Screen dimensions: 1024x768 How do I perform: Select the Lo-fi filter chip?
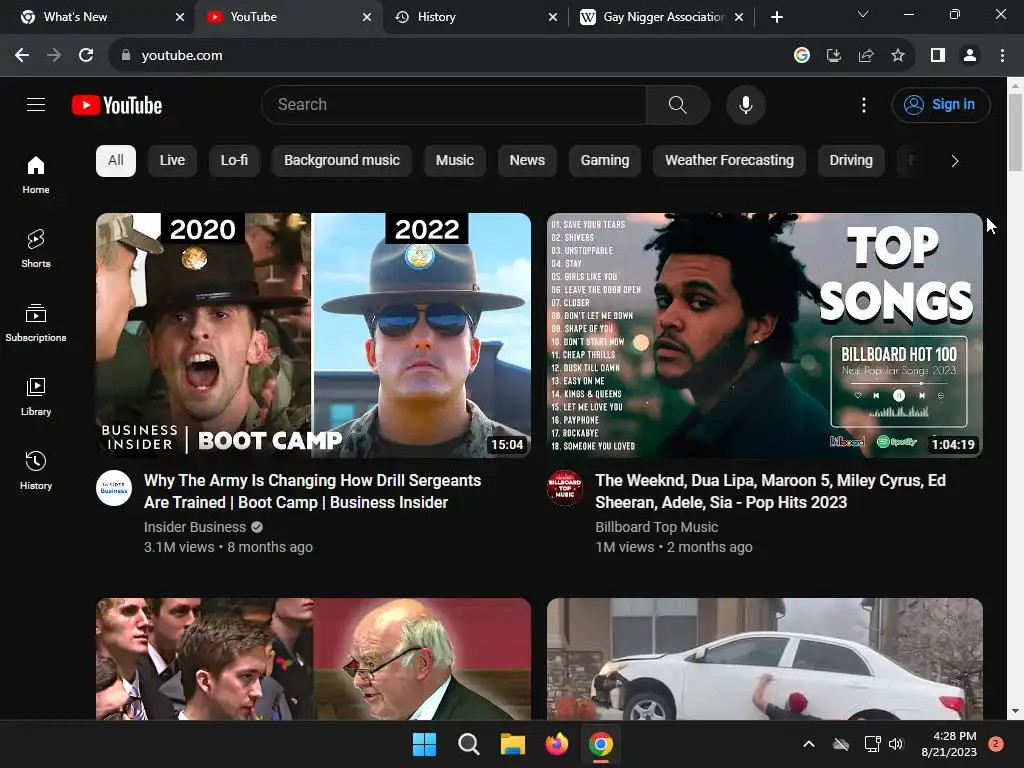pos(234,161)
